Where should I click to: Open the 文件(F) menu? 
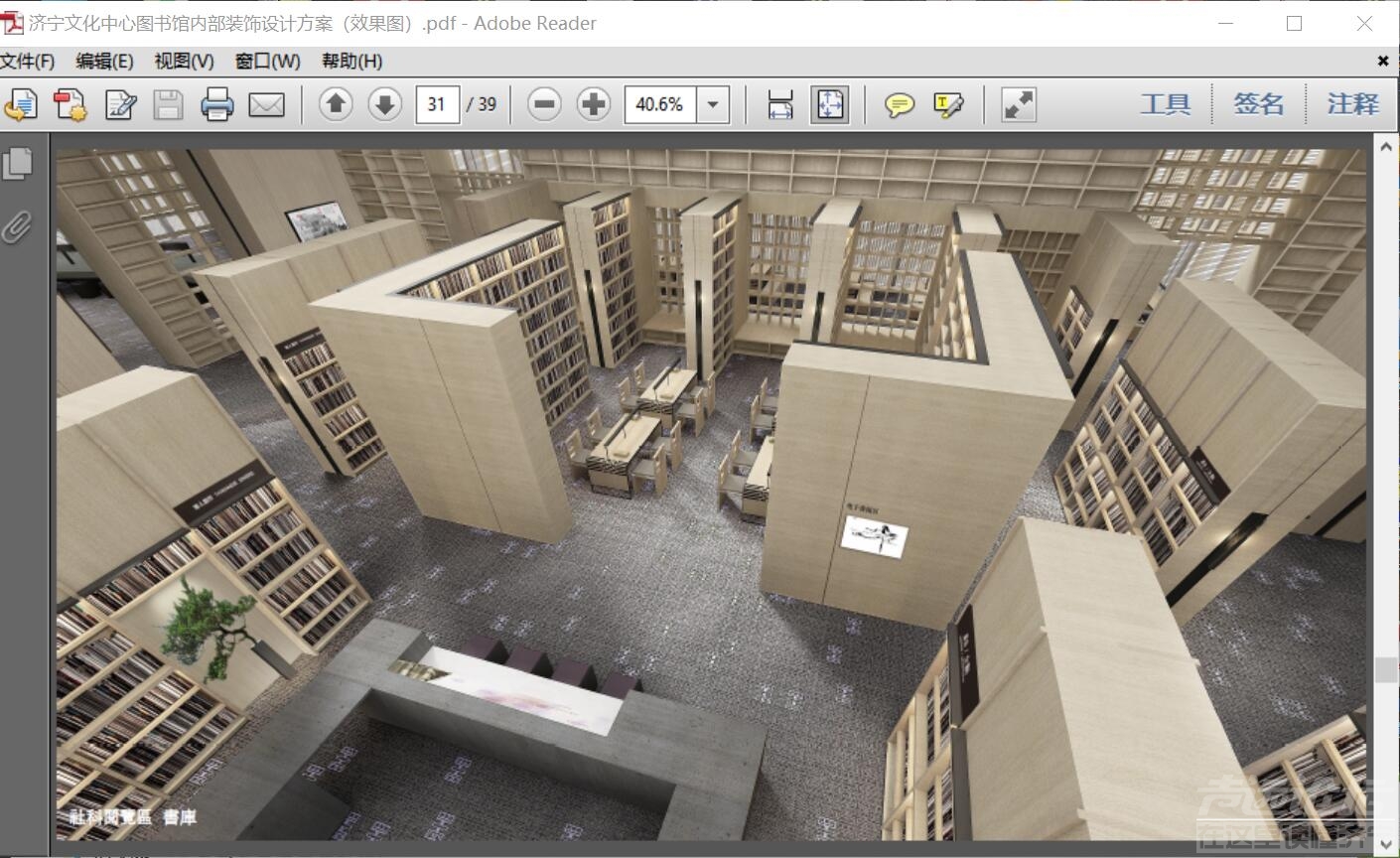28,61
